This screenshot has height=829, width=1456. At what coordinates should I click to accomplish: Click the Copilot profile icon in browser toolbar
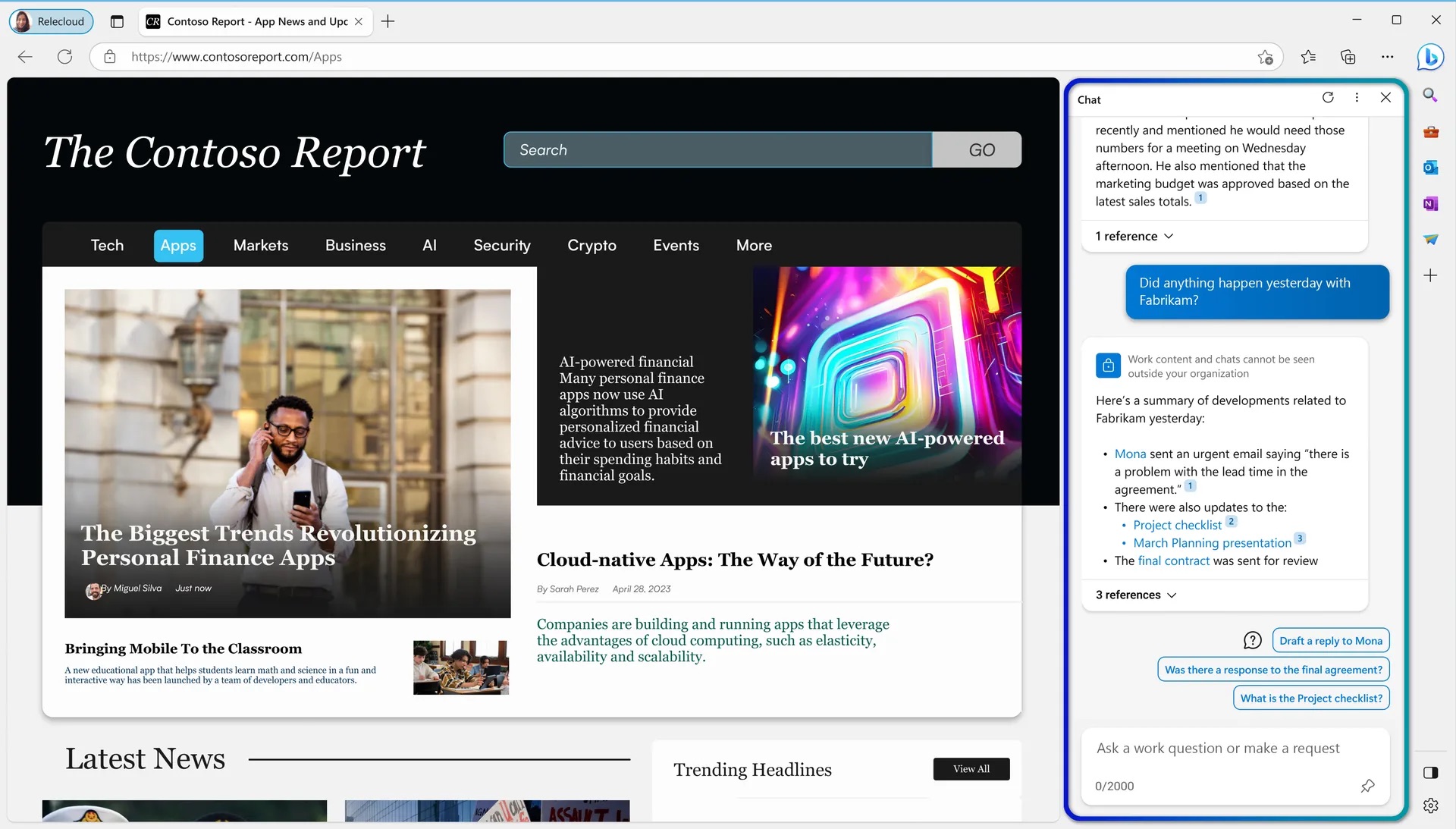pyautogui.click(x=1432, y=57)
